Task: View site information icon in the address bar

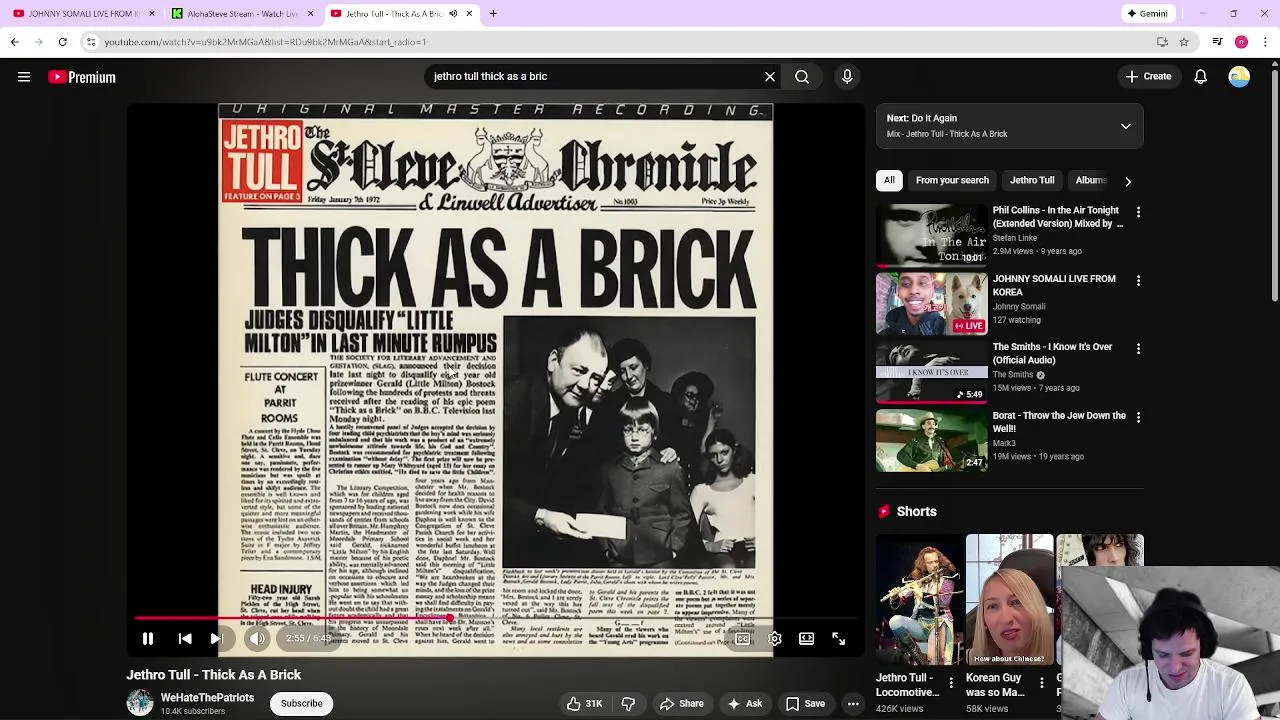Action: (x=91, y=42)
